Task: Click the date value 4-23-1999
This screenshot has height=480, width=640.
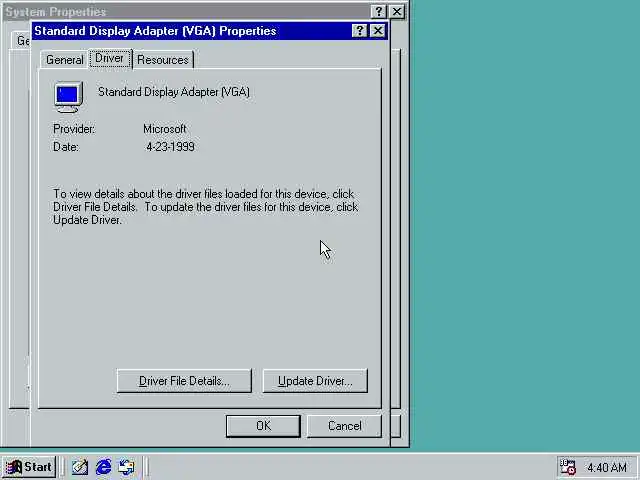Action: coord(170,147)
